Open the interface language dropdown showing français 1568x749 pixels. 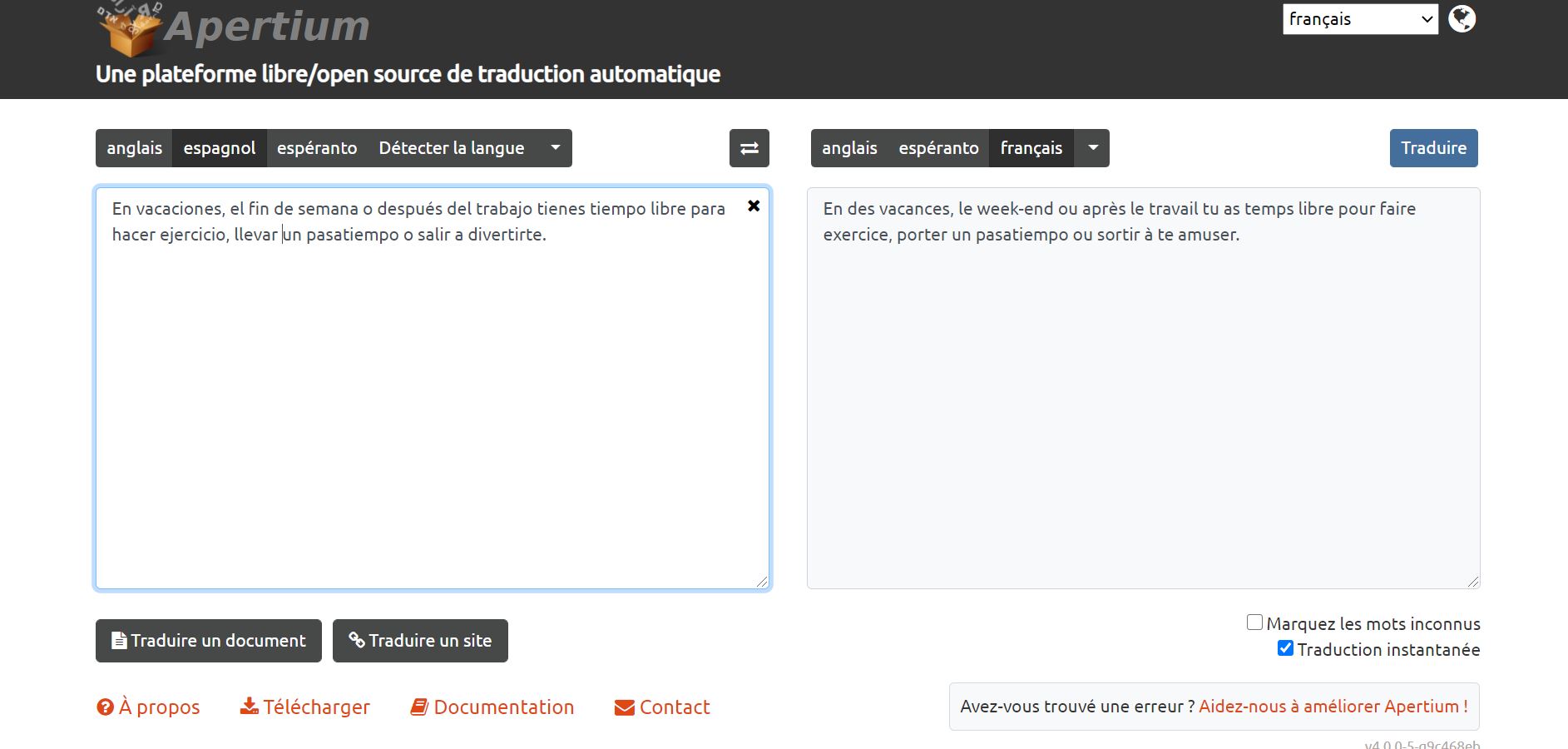(x=1360, y=18)
